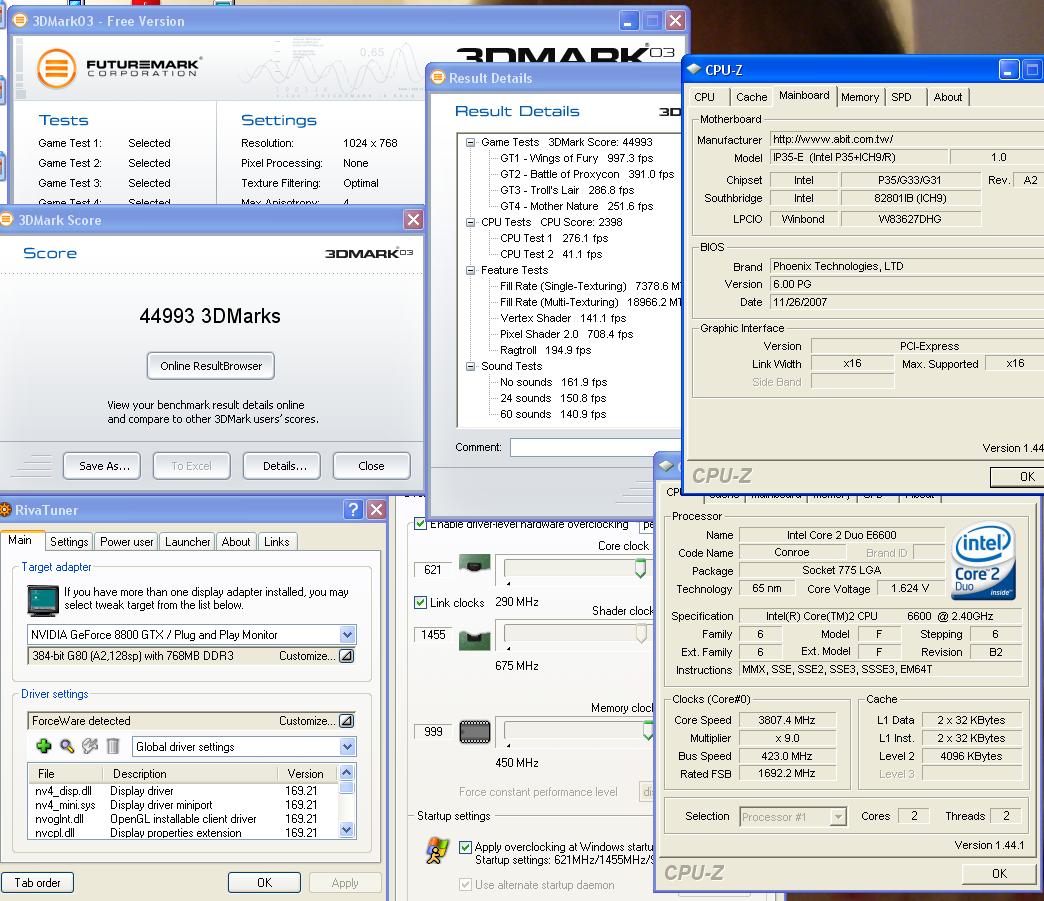The height and width of the screenshot is (901, 1044).
Task: Collapse the Feature Tests tree node
Action: tap(471, 270)
